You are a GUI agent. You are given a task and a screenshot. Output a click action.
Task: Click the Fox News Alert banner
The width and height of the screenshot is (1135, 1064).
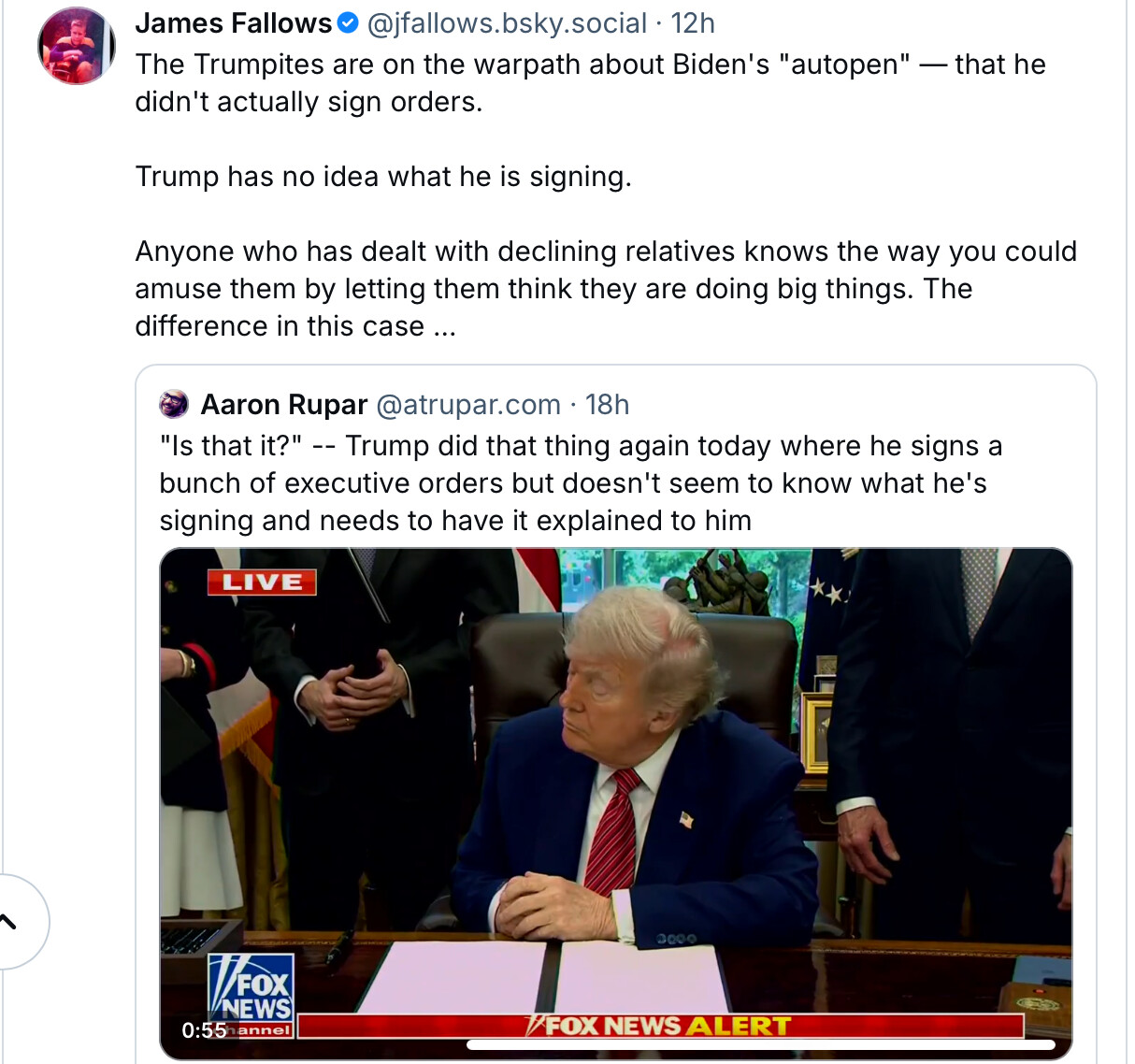pyautogui.click(x=660, y=1026)
